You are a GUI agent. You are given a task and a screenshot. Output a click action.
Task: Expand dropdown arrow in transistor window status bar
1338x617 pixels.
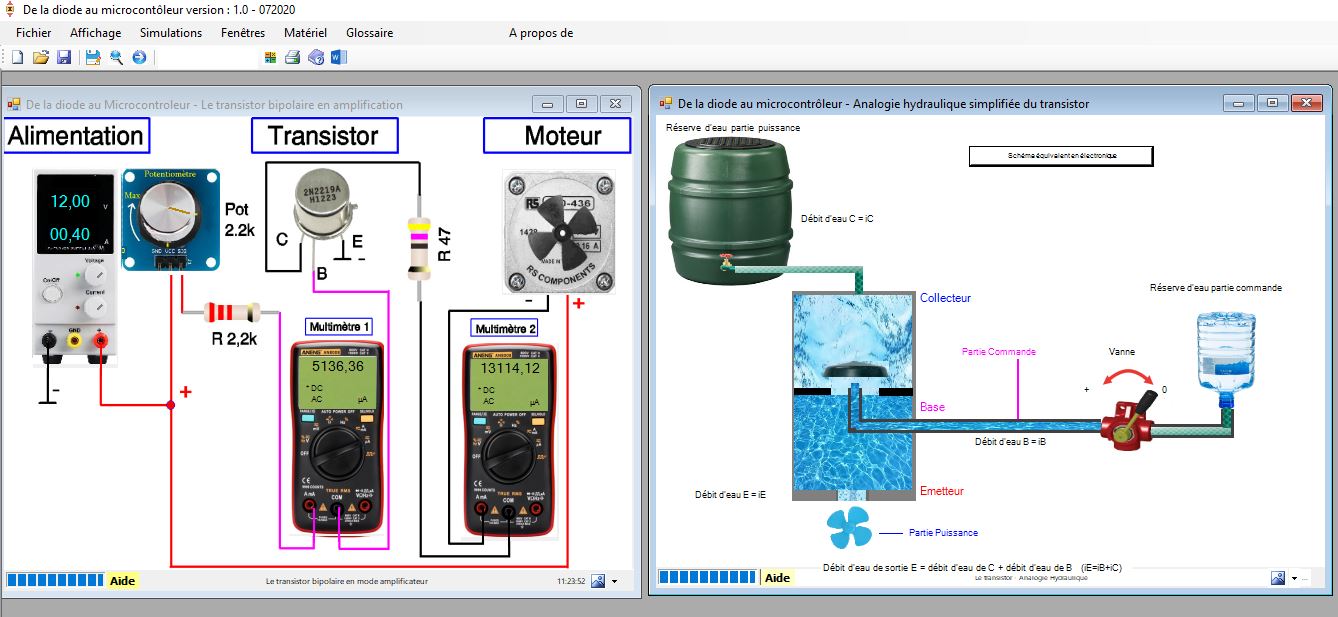coord(614,581)
